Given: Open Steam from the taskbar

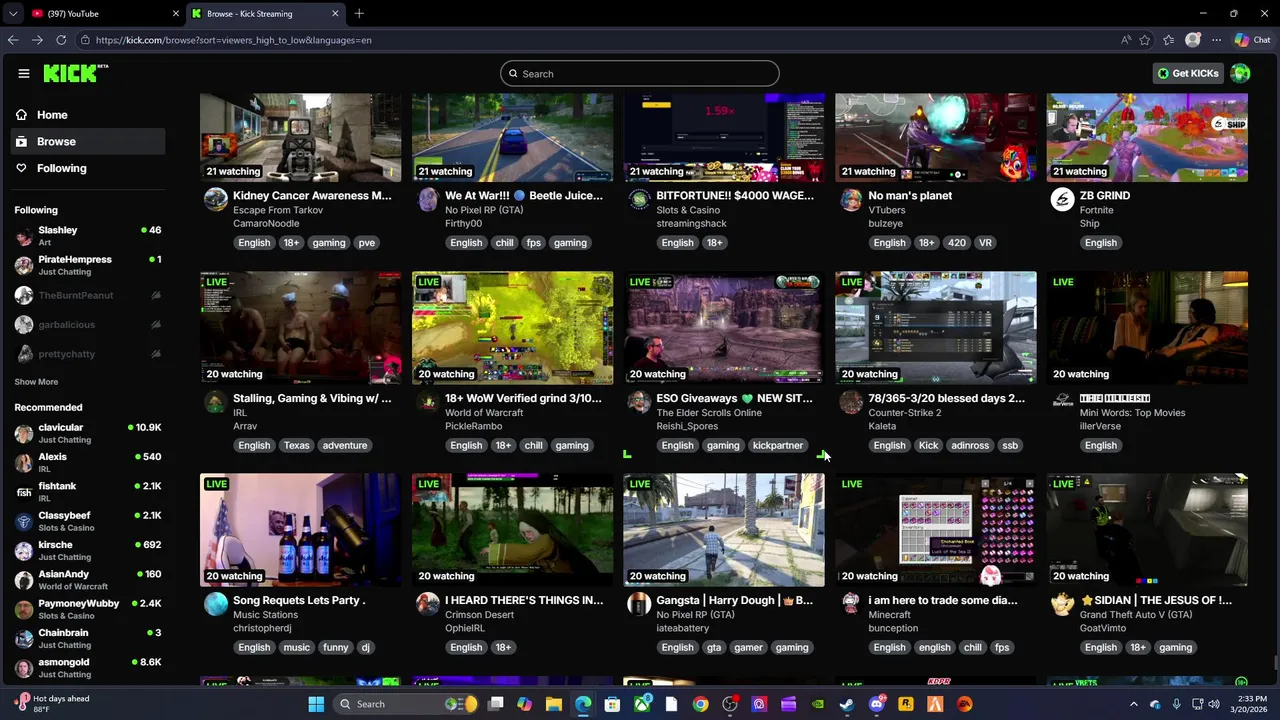Looking at the screenshot, I should point(847,704).
